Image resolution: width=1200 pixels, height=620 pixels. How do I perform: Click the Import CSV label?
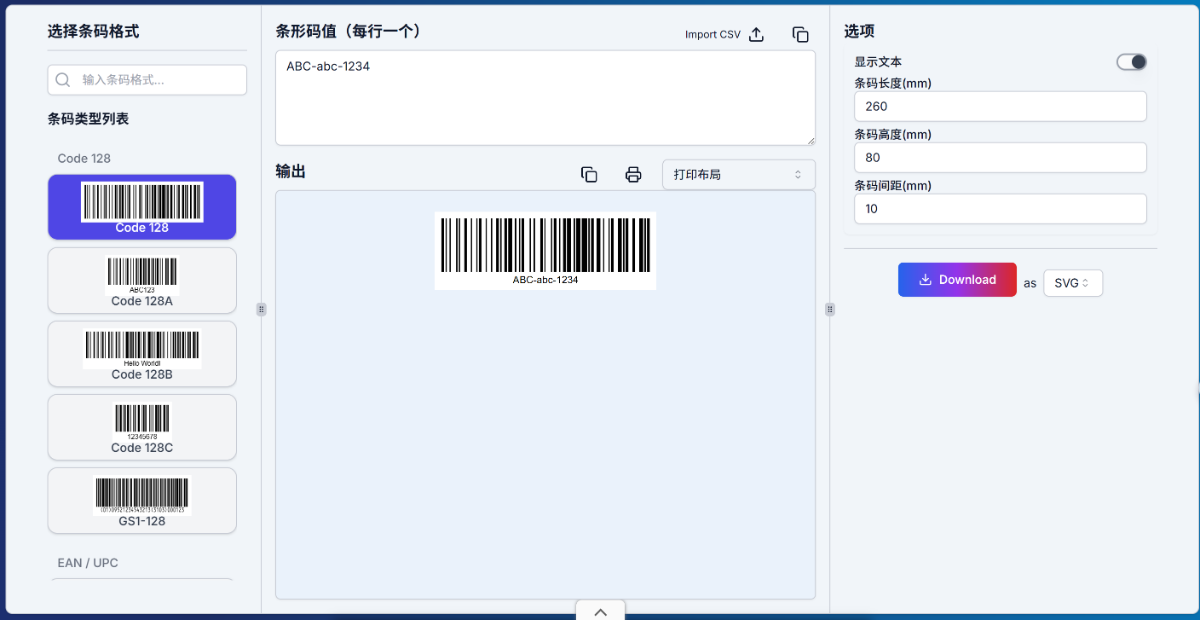[x=713, y=34]
